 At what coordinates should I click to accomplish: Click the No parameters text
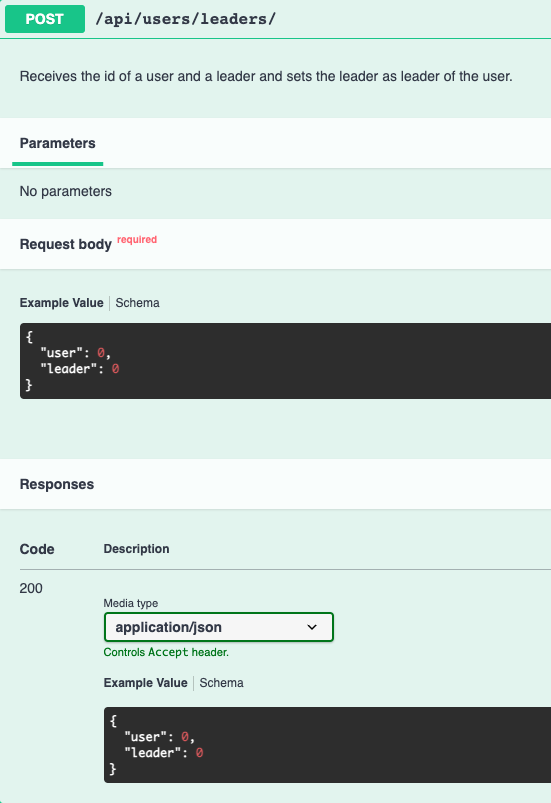click(66, 191)
